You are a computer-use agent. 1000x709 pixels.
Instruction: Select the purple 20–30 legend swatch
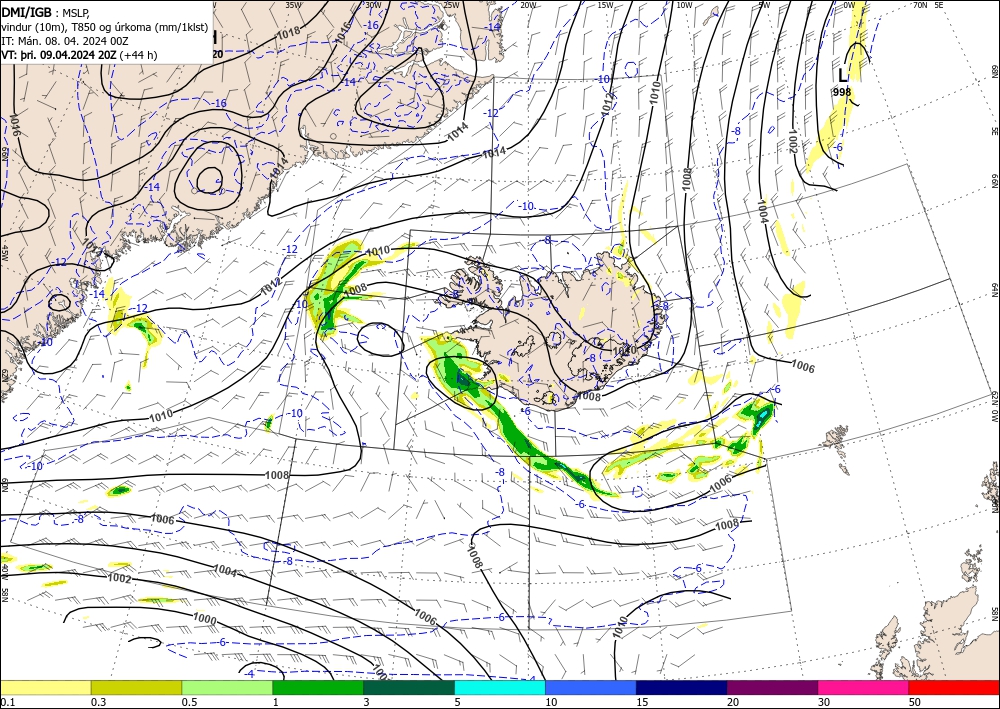772,687
